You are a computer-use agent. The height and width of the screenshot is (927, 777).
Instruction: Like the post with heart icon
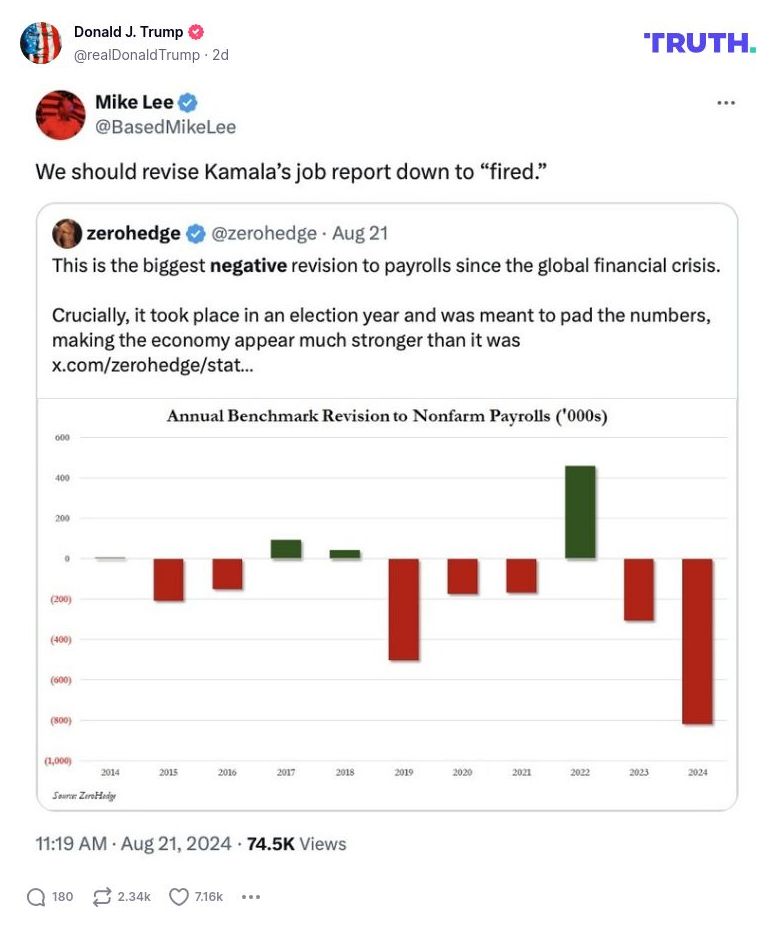point(179,897)
